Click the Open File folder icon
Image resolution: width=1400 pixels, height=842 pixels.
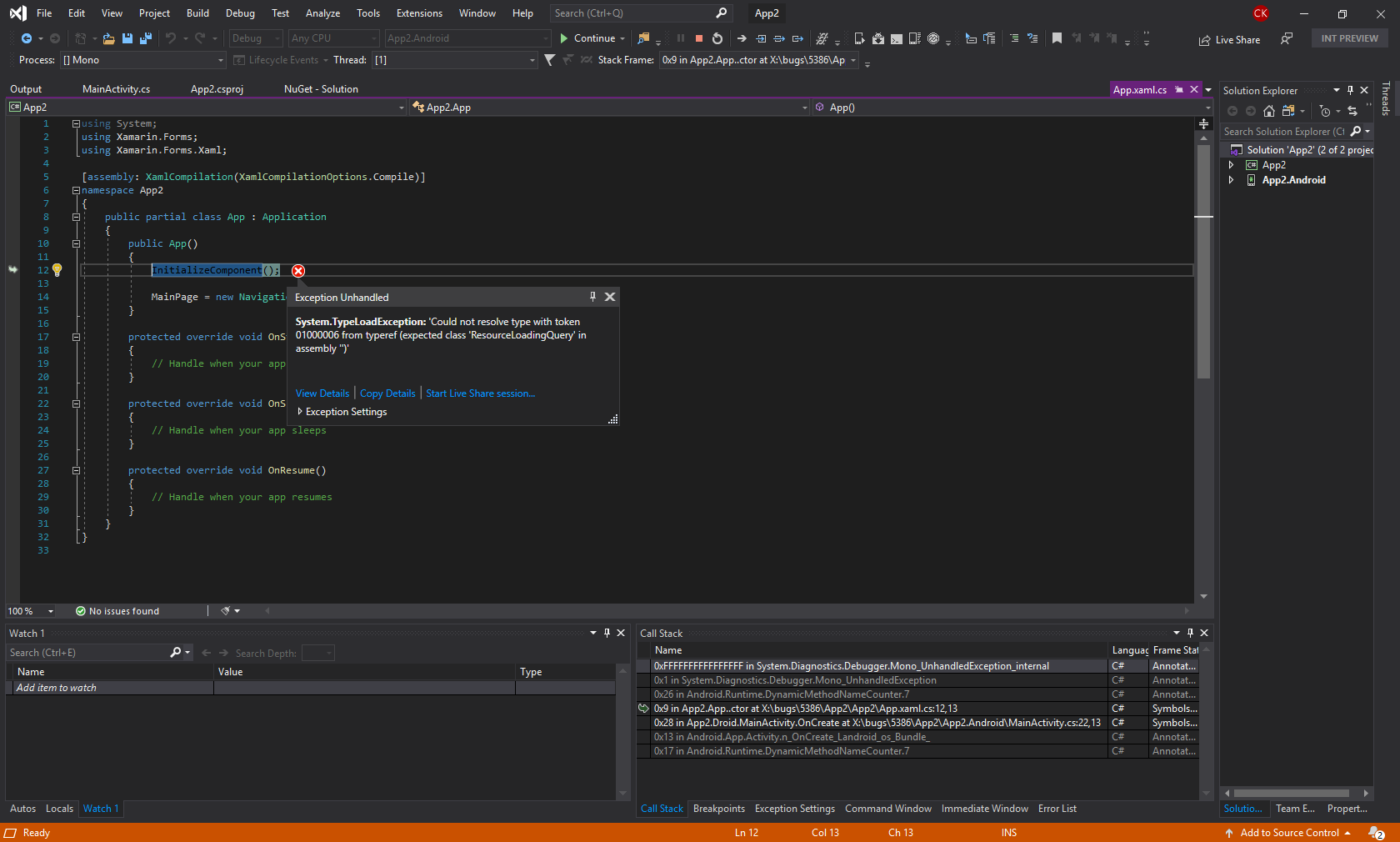click(x=108, y=38)
